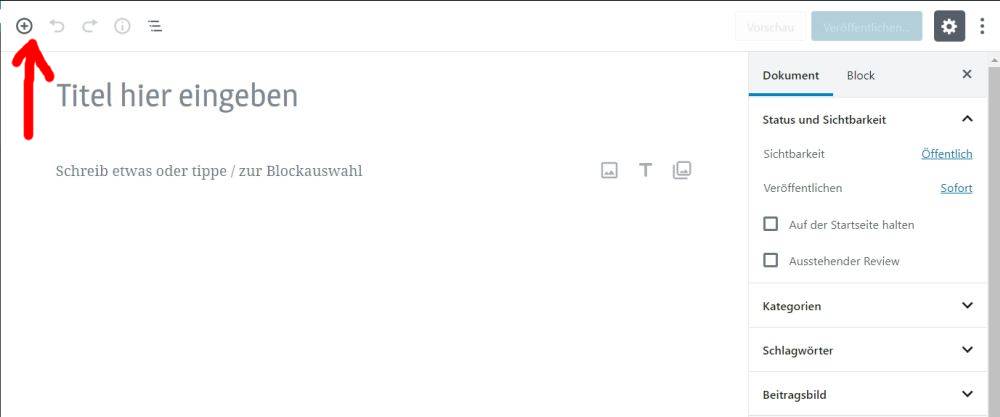Click the undo arrow icon
This screenshot has height=417, width=1000.
tap(57, 26)
